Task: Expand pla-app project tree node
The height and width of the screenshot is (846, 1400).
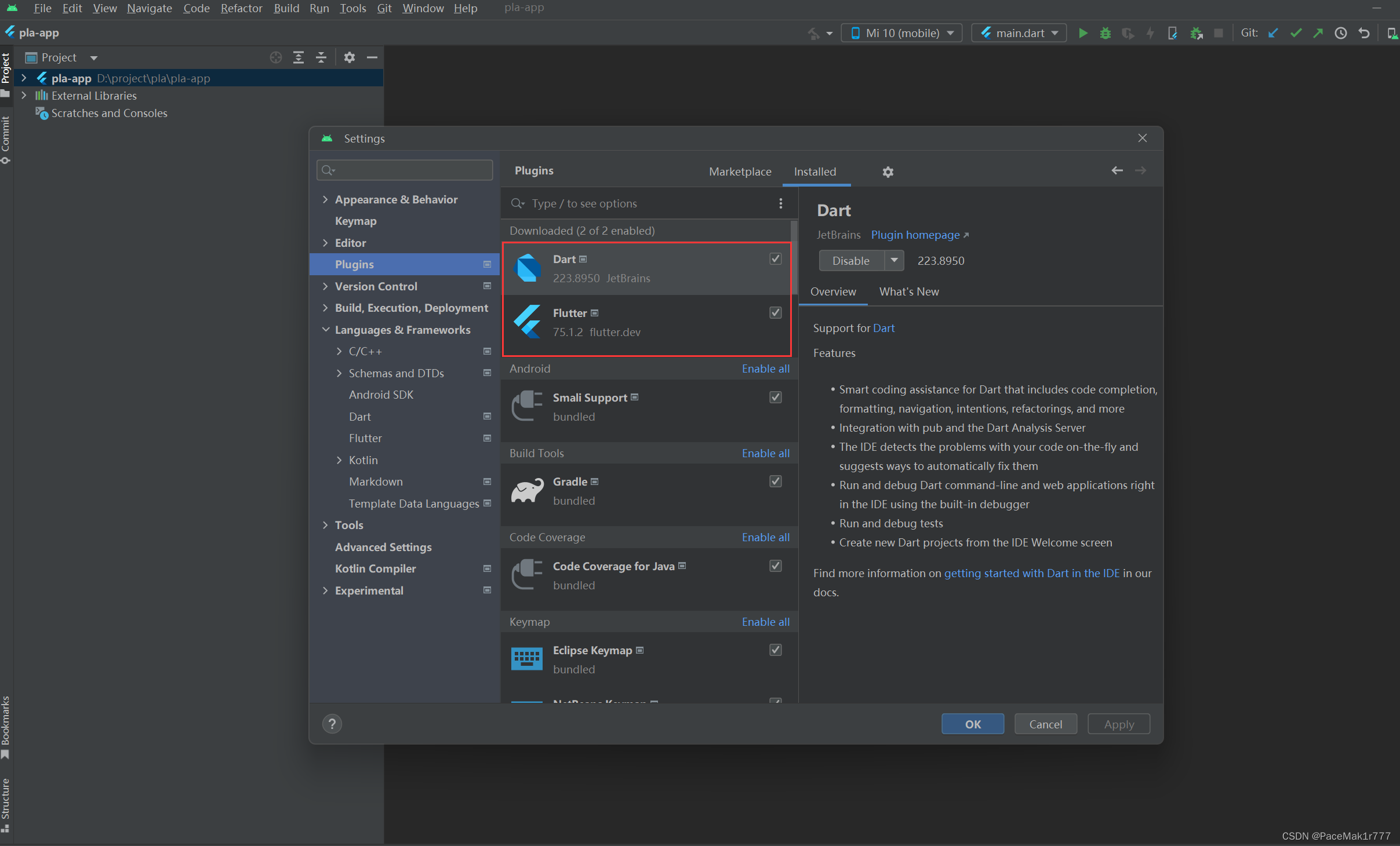Action: (x=24, y=78)
